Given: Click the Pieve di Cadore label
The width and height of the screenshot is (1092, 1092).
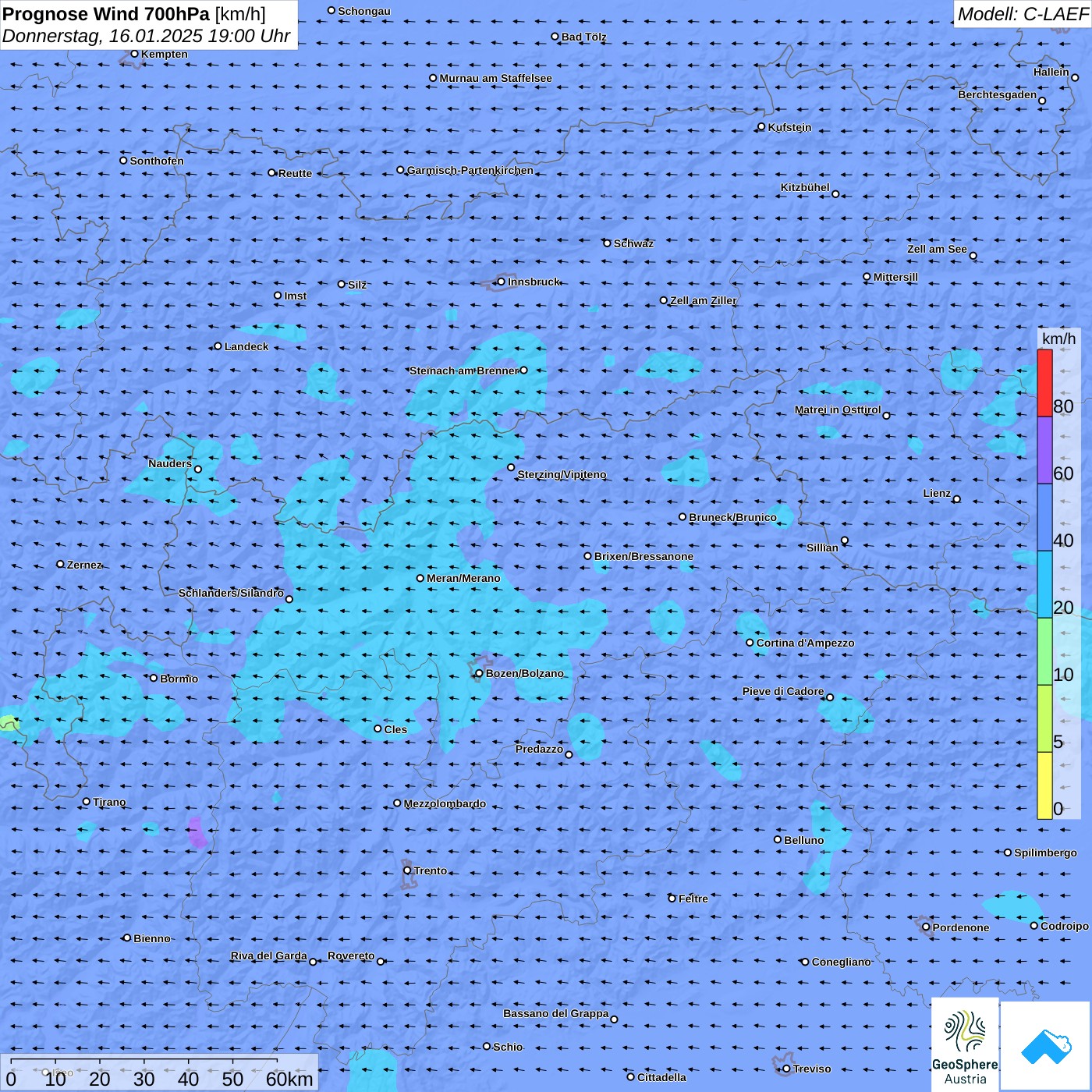Looking at the screenshot, I should (x=782, y=691).
